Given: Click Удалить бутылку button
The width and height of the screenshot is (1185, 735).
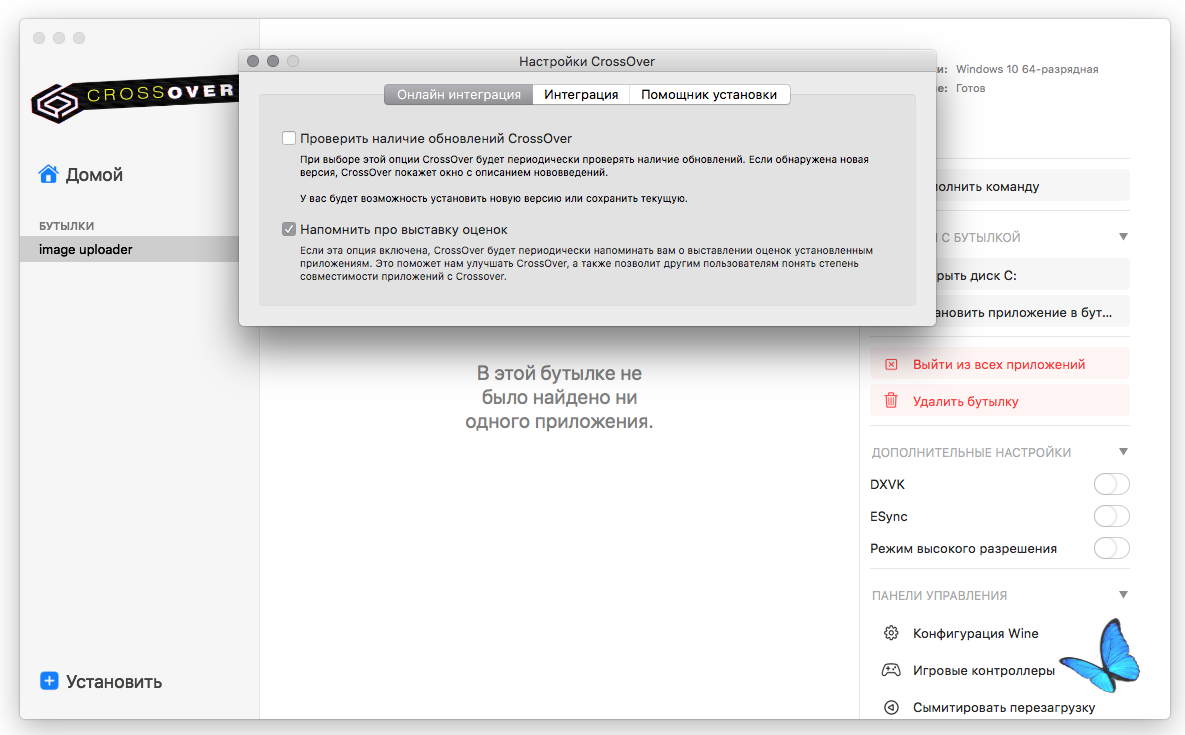Looking at the screenshot, I should click(x=1000, y=401).
